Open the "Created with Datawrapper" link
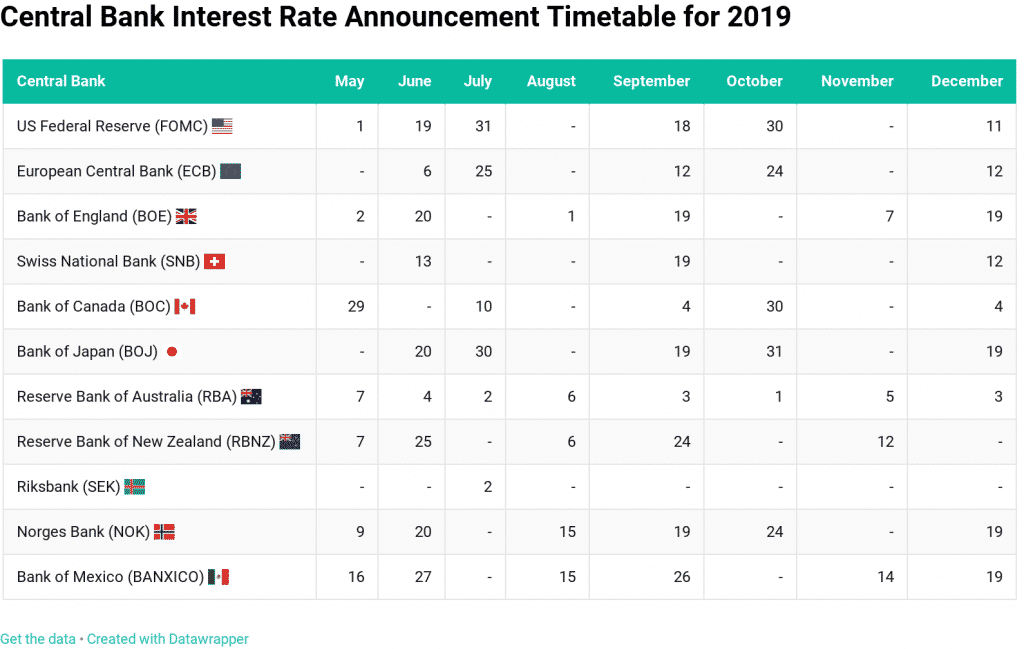The width and height of the screenshot is (1024, 649). 168,639
